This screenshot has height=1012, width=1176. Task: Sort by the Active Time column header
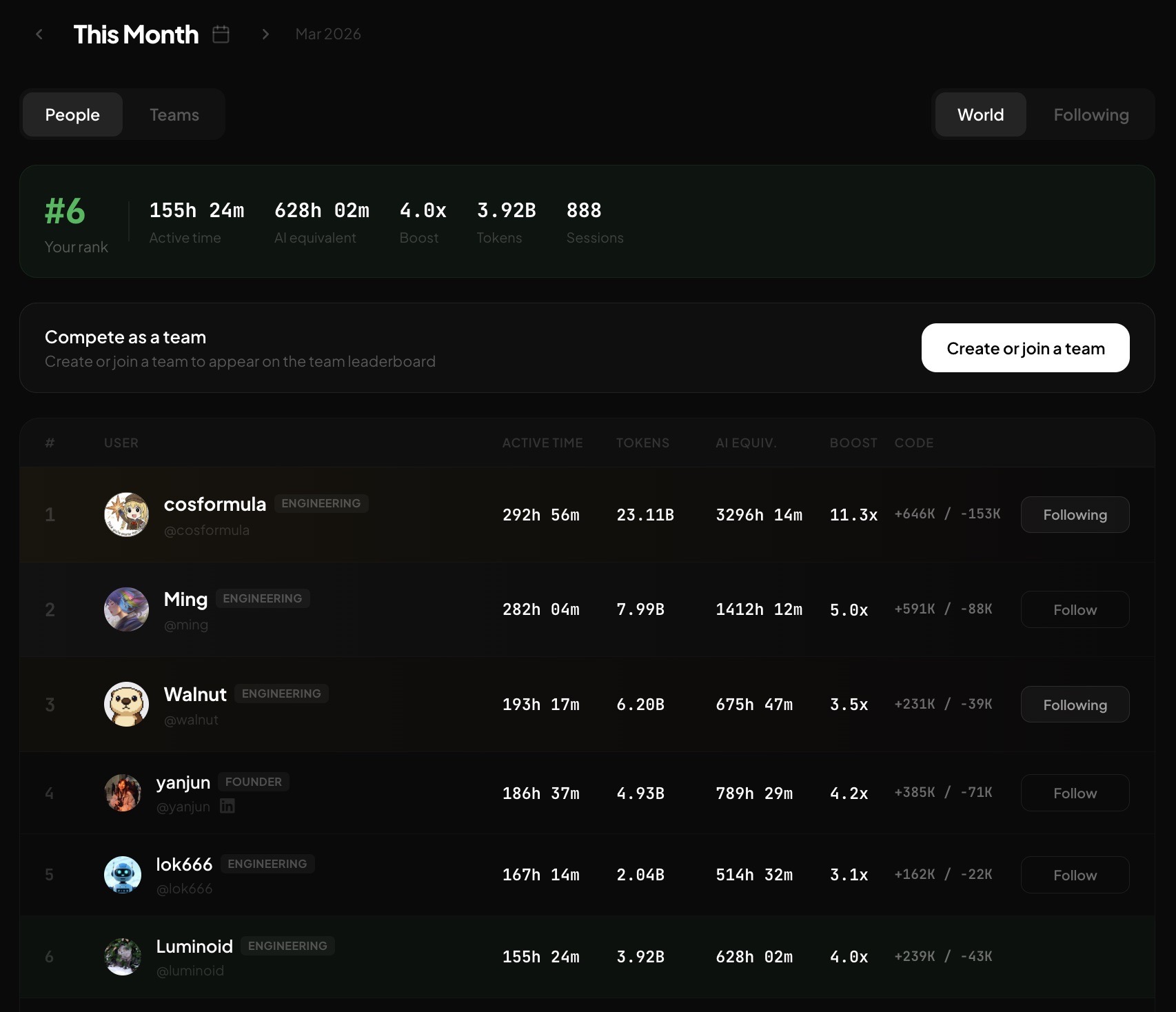(x=543, y=443)
